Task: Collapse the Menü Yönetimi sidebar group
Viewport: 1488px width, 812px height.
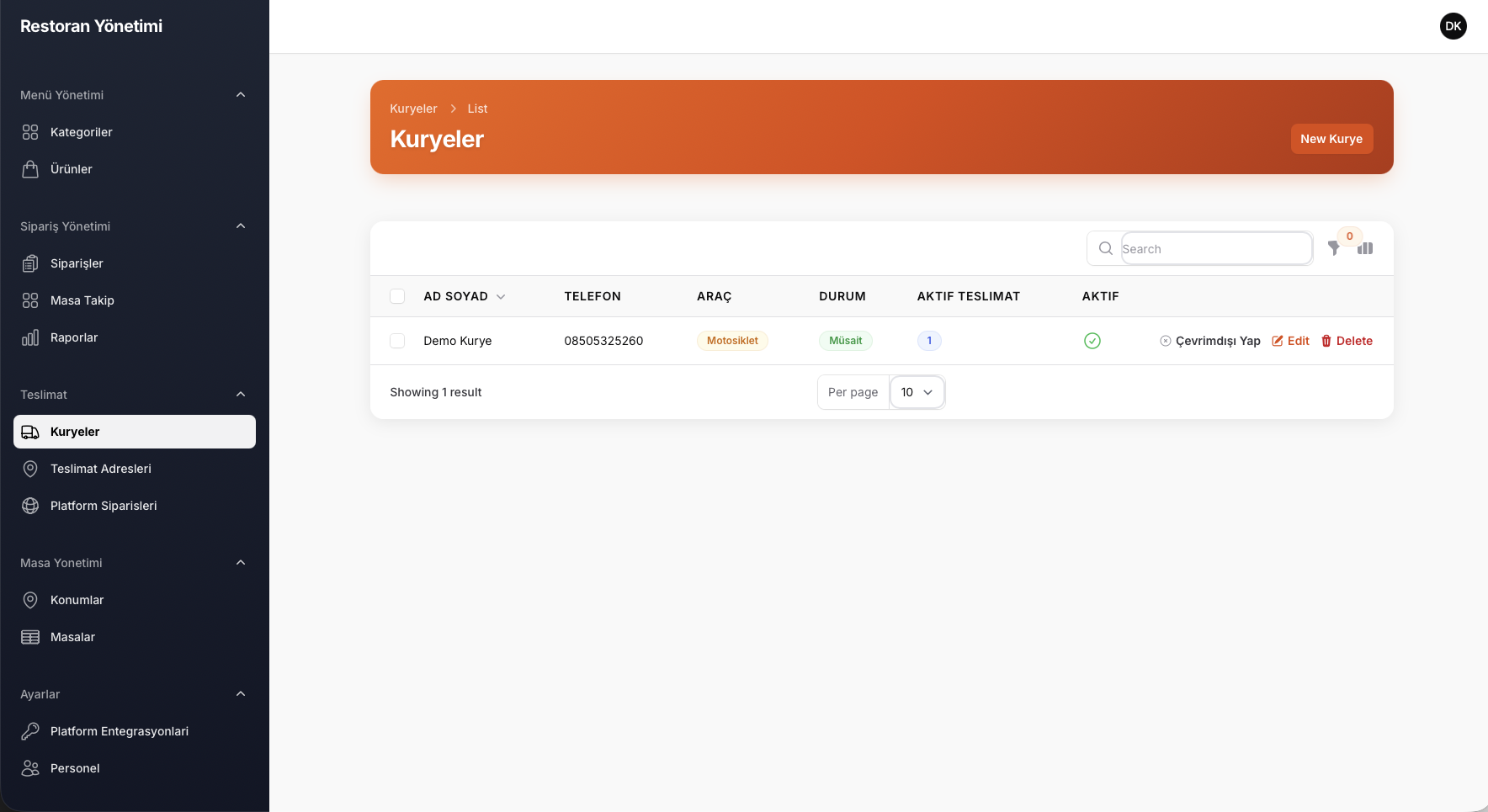Action: point(241,95)
